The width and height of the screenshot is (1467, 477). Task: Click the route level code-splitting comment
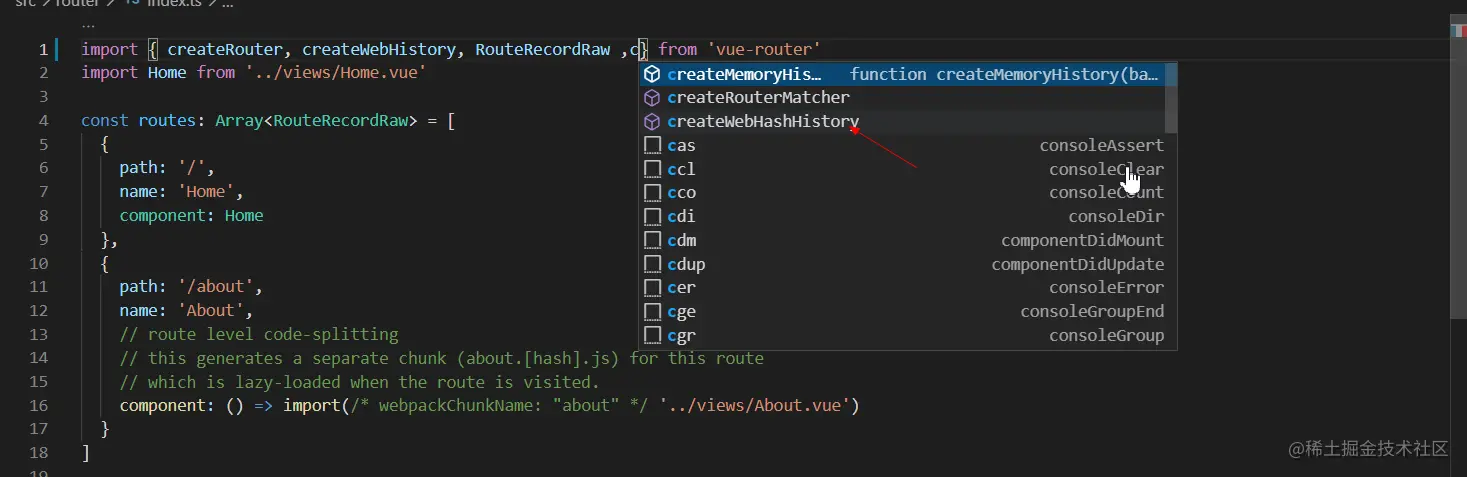click(x=259, y=334)
